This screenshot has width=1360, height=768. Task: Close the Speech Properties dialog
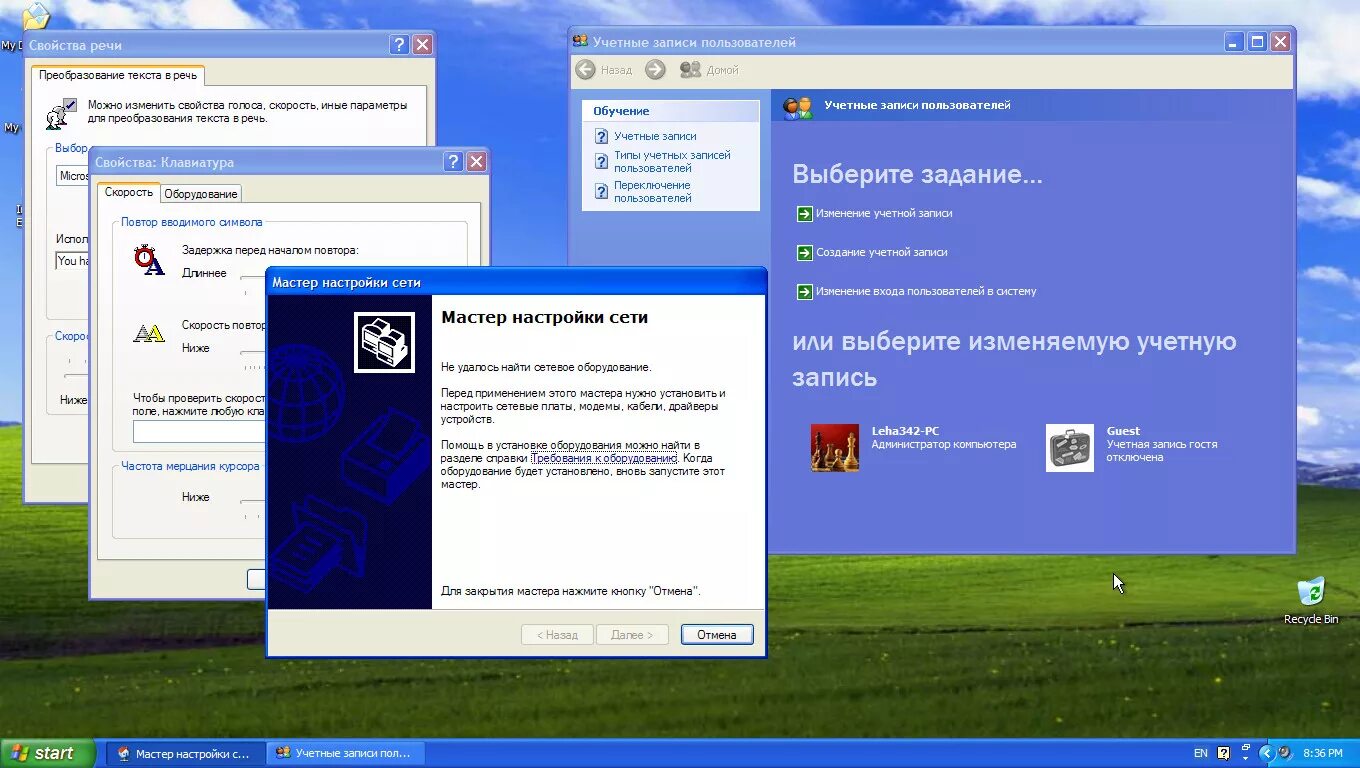pos(423,45)
